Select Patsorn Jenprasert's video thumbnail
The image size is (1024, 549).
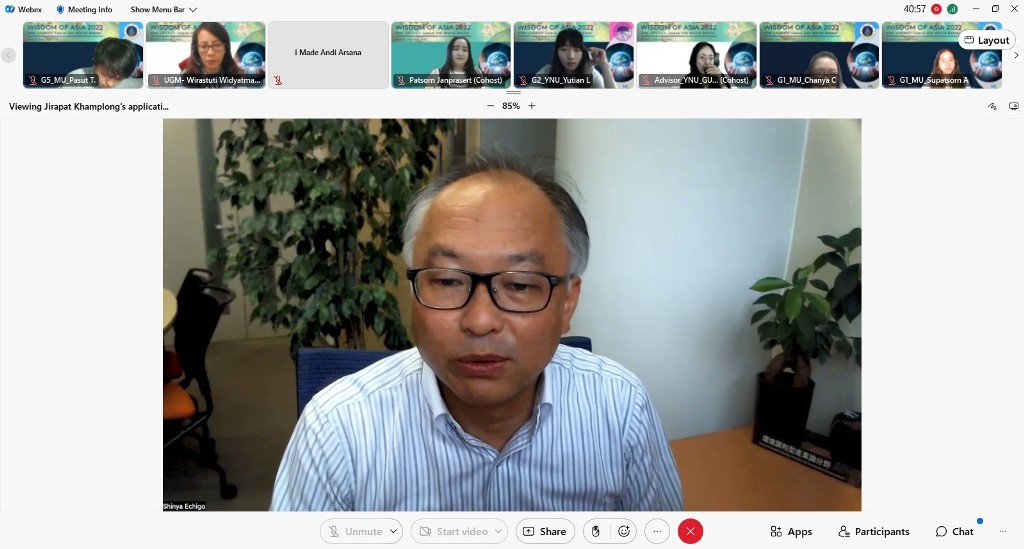tap(451, 55)
